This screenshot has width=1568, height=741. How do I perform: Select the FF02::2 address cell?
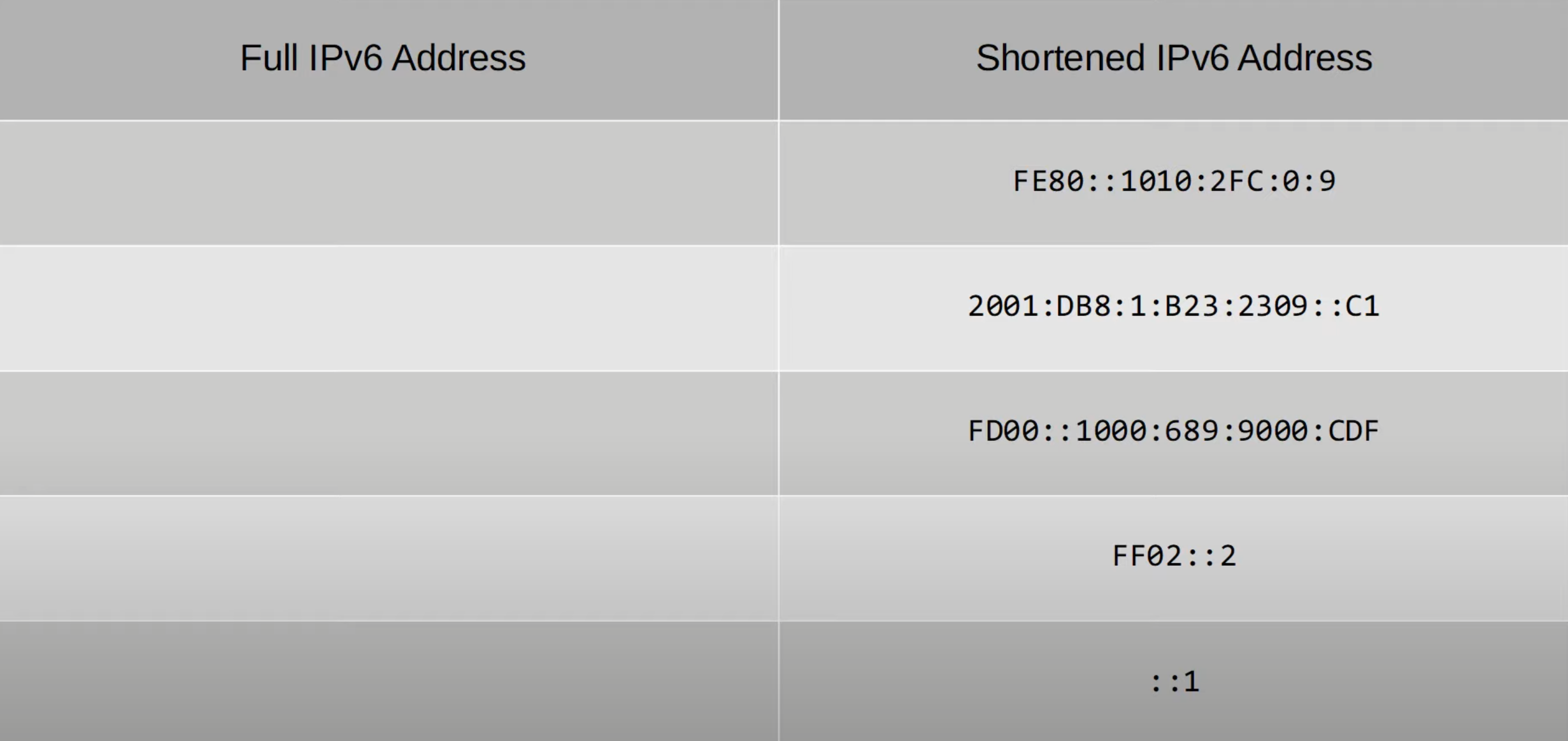click(1174, 558)
